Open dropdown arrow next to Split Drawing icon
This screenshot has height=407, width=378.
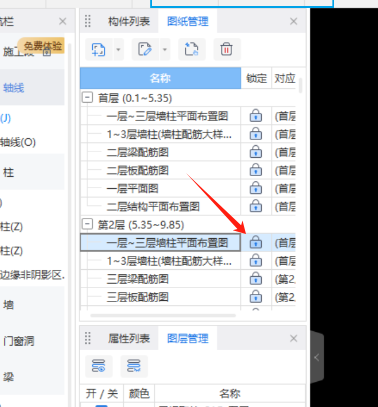pos(165,50)
